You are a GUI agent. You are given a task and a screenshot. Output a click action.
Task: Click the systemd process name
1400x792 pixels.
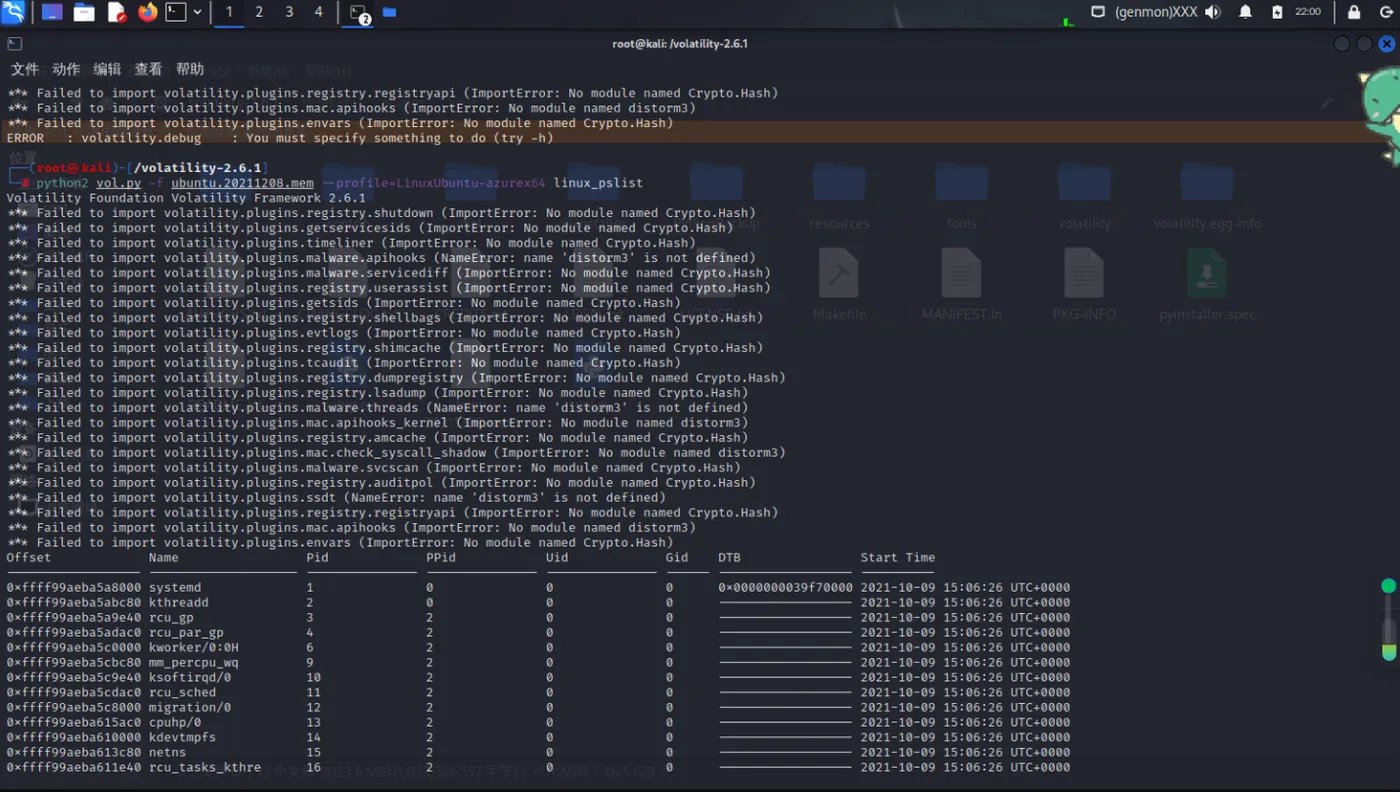(175, 588)
